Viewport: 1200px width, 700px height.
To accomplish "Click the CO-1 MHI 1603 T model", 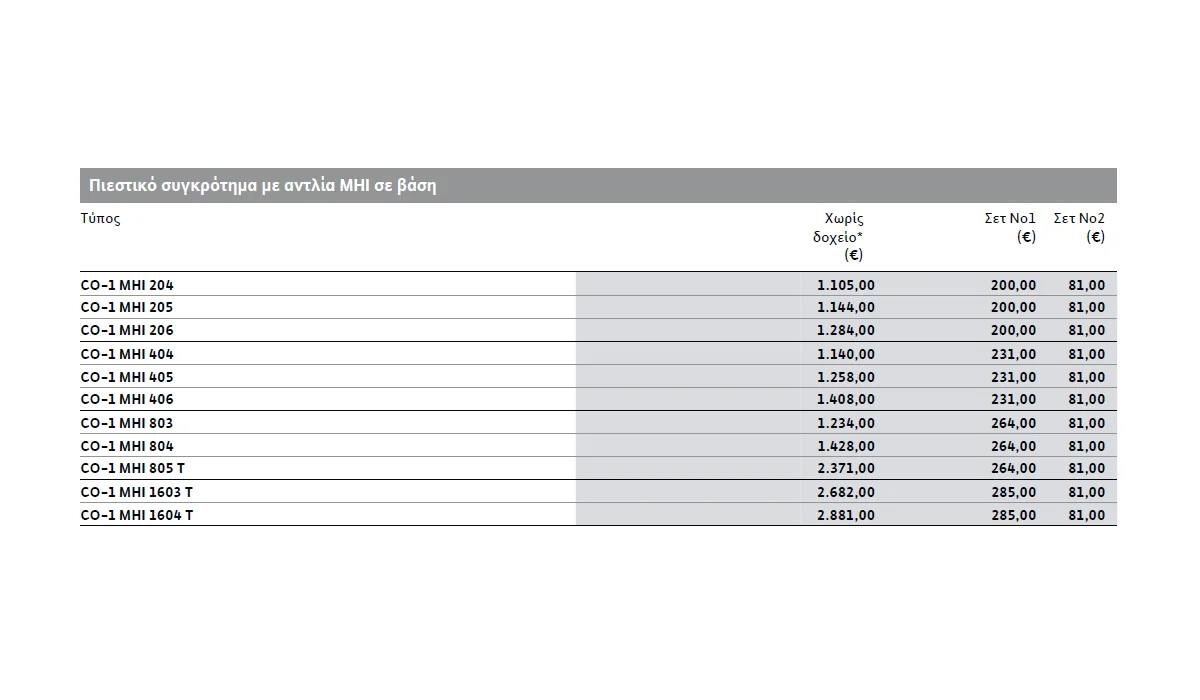I will [137, 492].
